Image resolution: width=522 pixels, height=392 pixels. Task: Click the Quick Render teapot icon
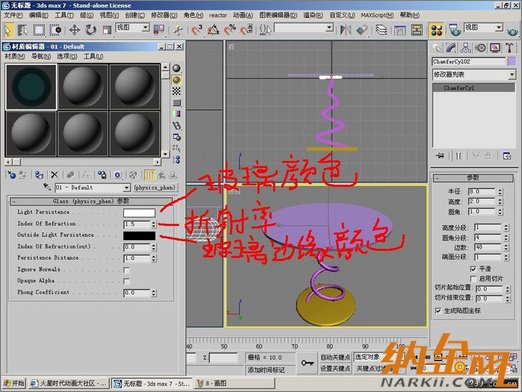click(512, 31)
